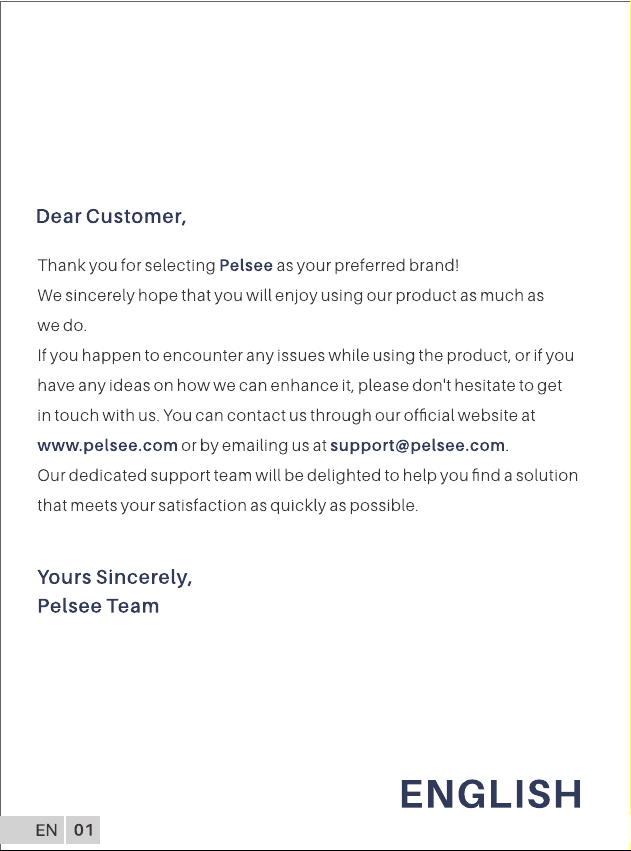Screen dimensions: 631x851
Task: Click the text we do.
Action: click(x=62, y=326)
